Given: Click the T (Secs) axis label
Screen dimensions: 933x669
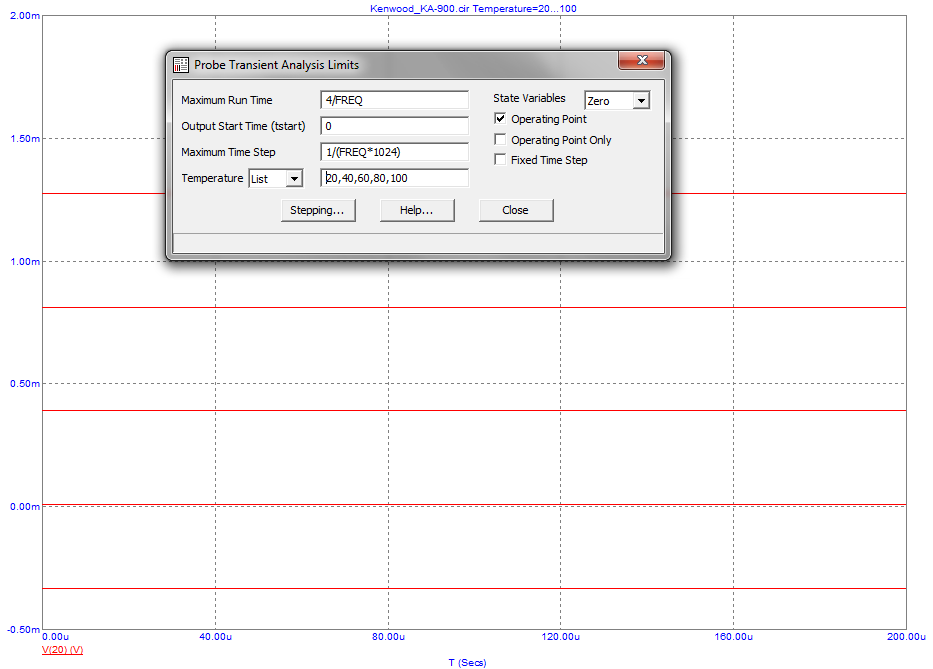Looking at the screenshot, I should pyautogui.click(x=467, y=662).
